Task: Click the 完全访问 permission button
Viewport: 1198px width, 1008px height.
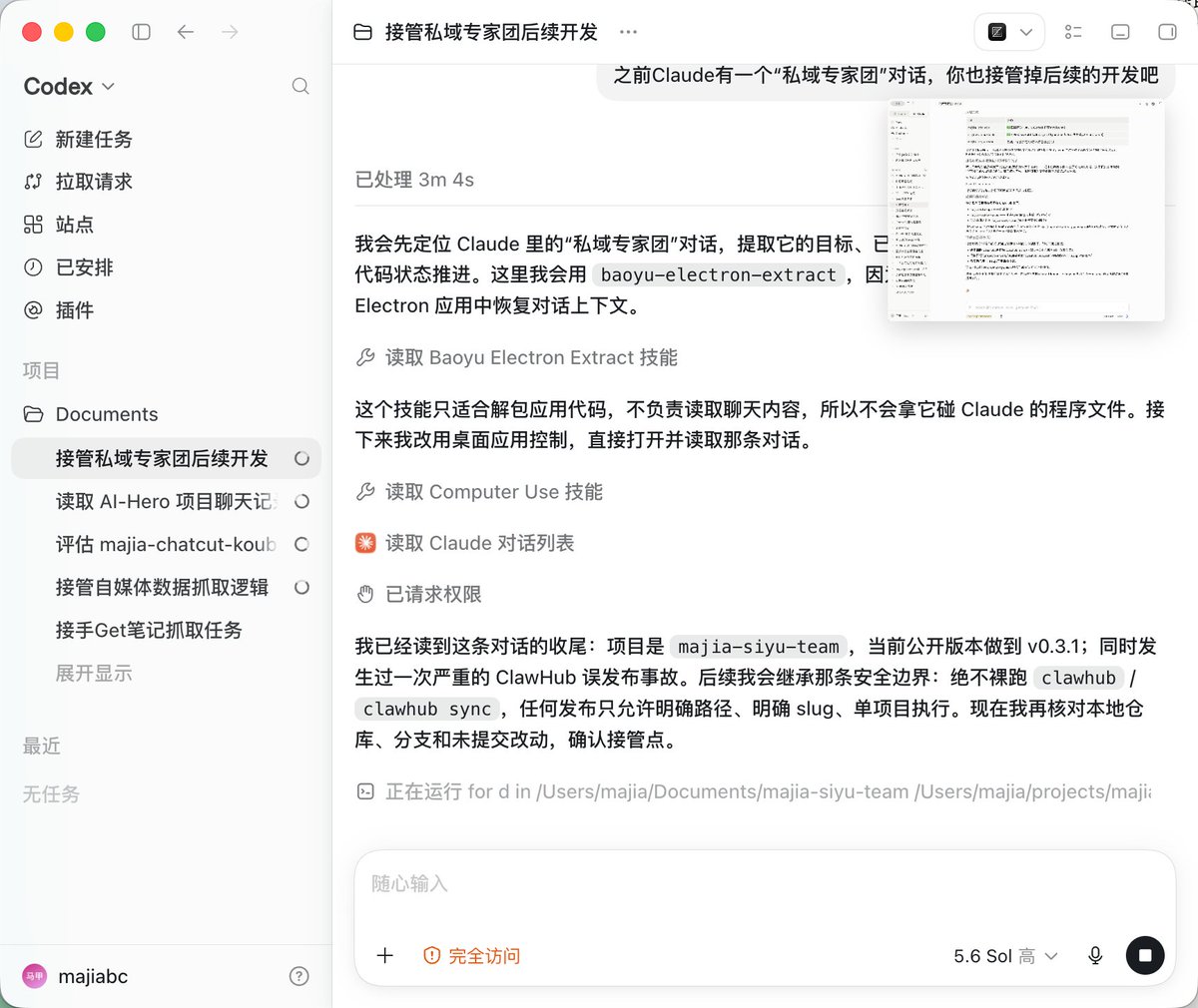Action: coord(472,955)
